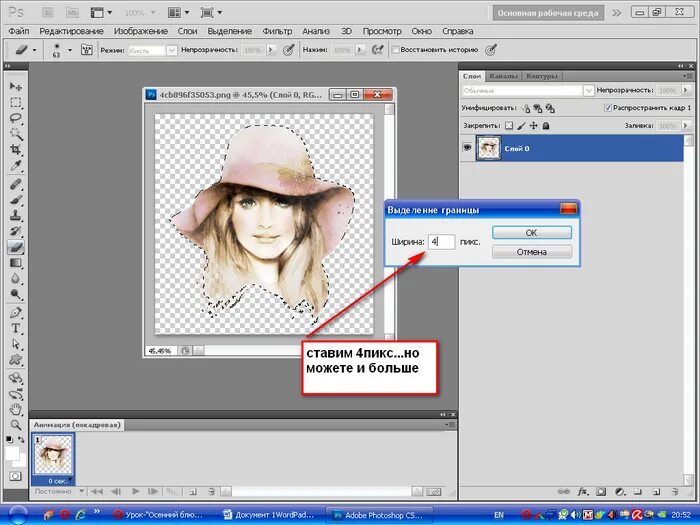Click Отмена in Выделение границы dialog

point(532,252)
